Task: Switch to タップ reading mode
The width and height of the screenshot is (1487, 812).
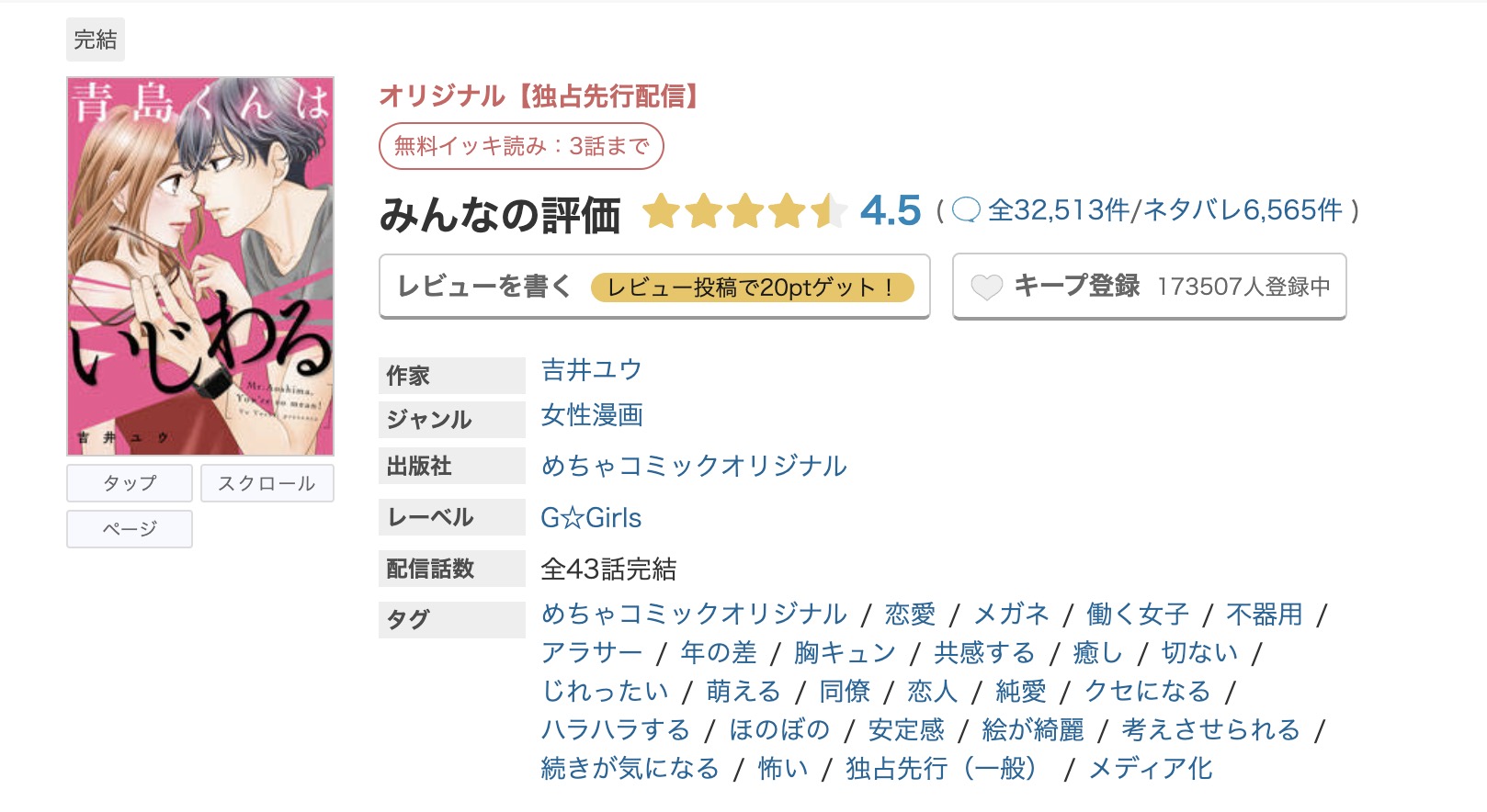Action: 129,482
